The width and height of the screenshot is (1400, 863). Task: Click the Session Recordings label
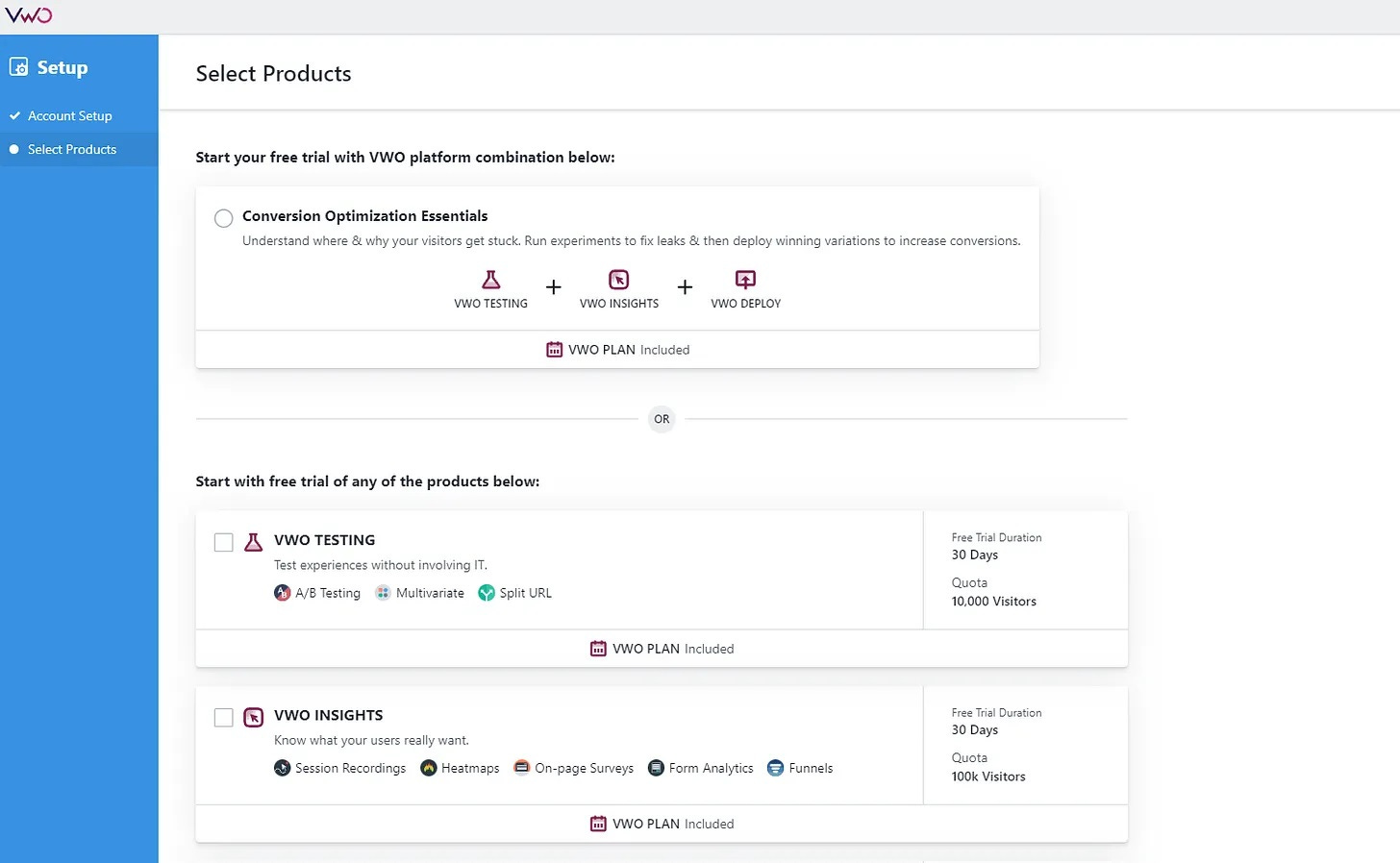pyautogui.click(x=351, y=768)
